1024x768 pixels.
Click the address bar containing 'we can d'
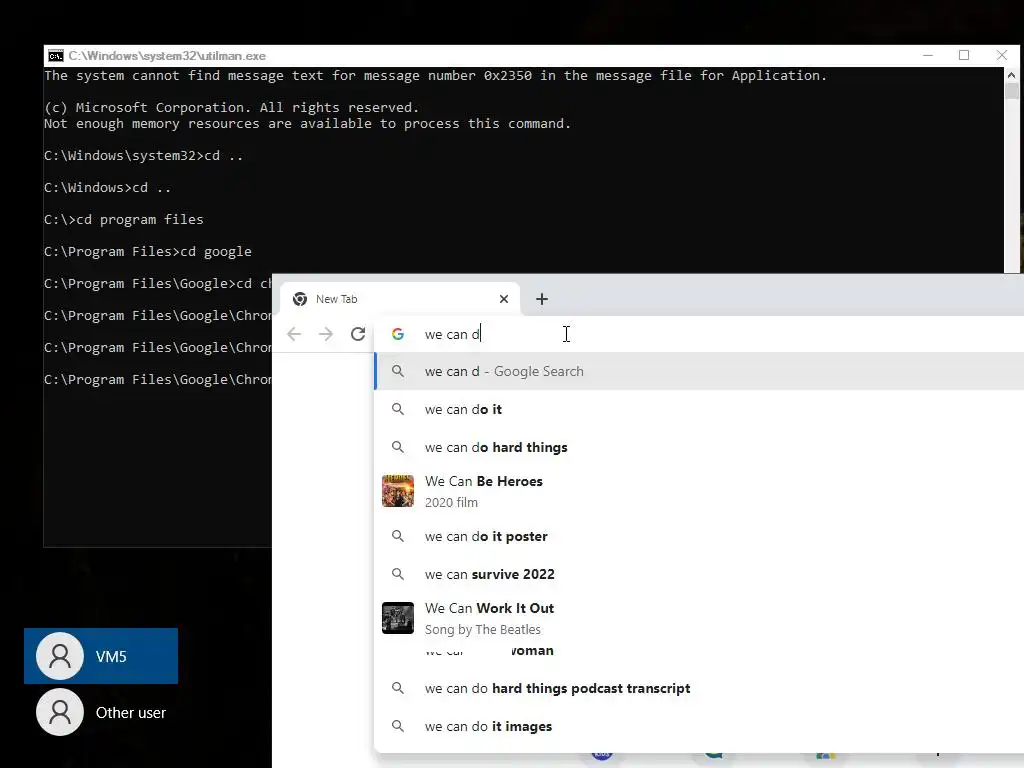click(699, 334)
